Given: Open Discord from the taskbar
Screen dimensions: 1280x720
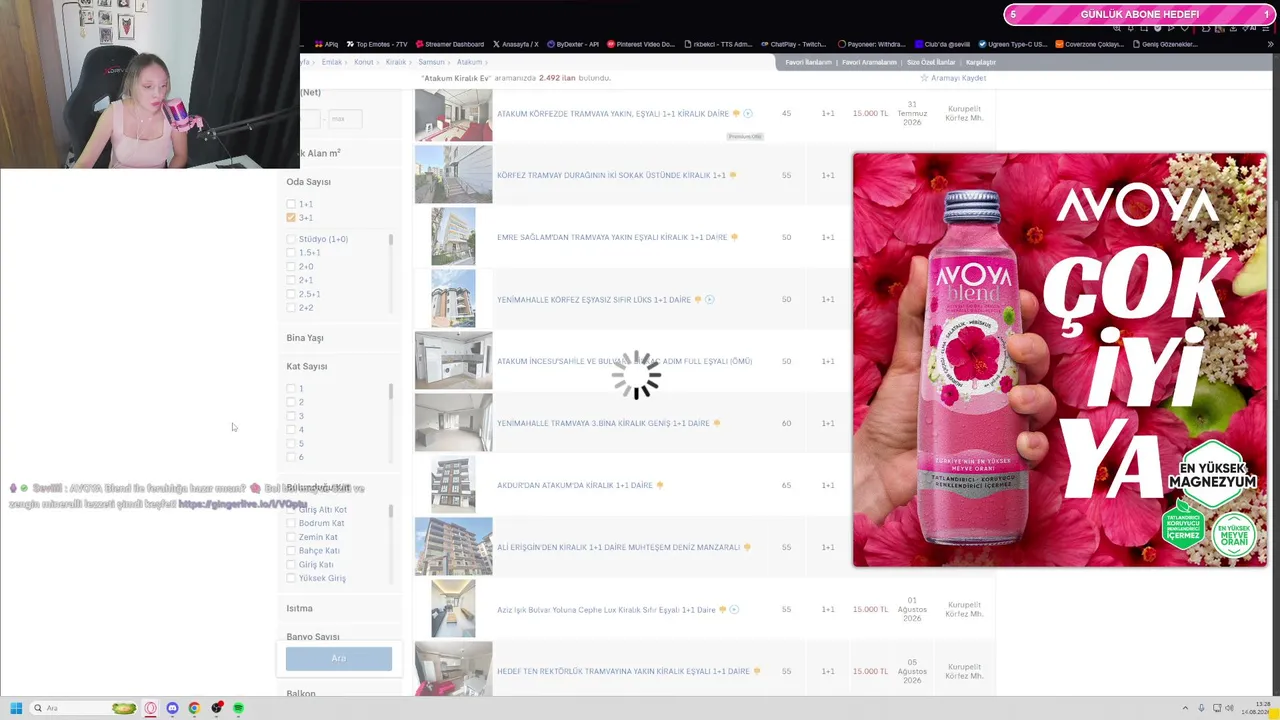Looking at the screenshot, I should point(172,708).
